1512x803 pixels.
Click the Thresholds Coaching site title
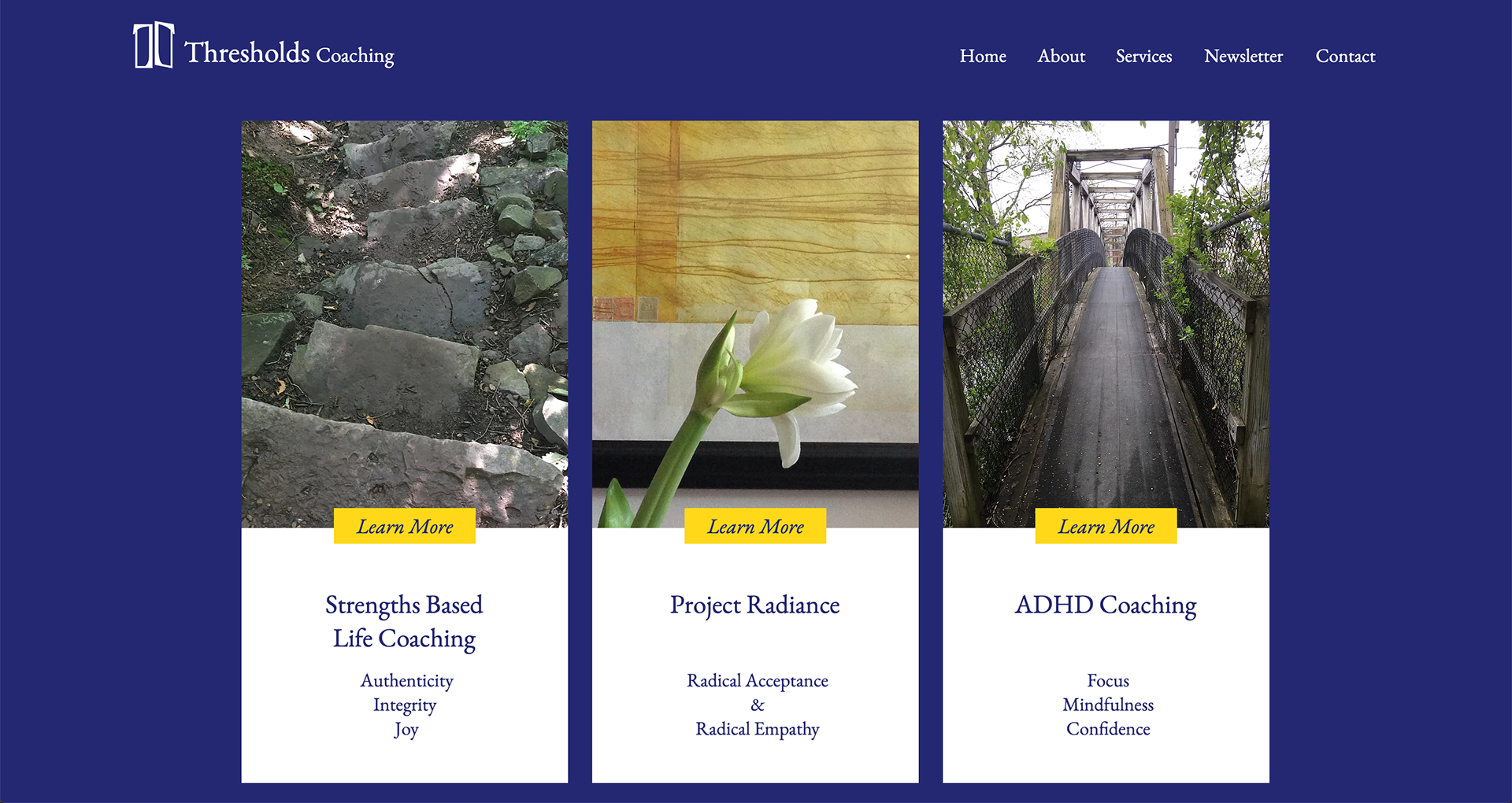click(x=289, y=54)
